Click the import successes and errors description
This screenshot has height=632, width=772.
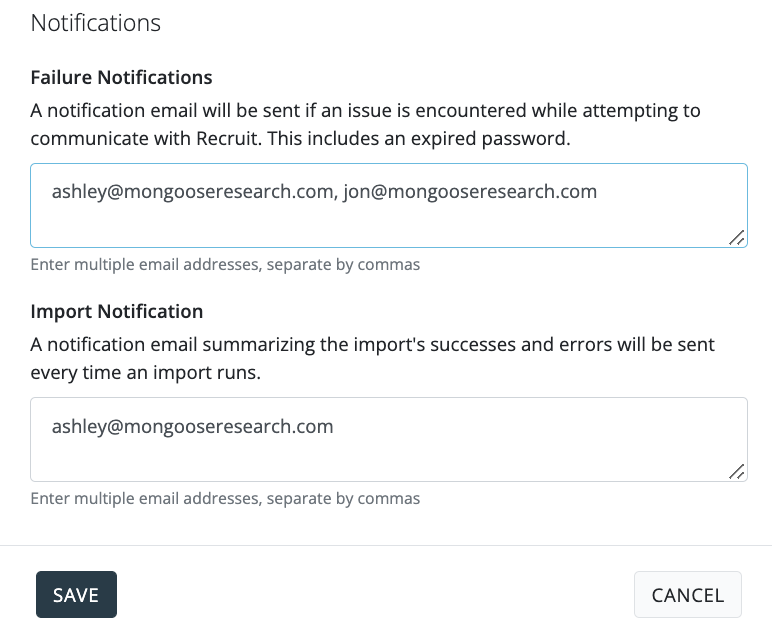pos(372,345)
